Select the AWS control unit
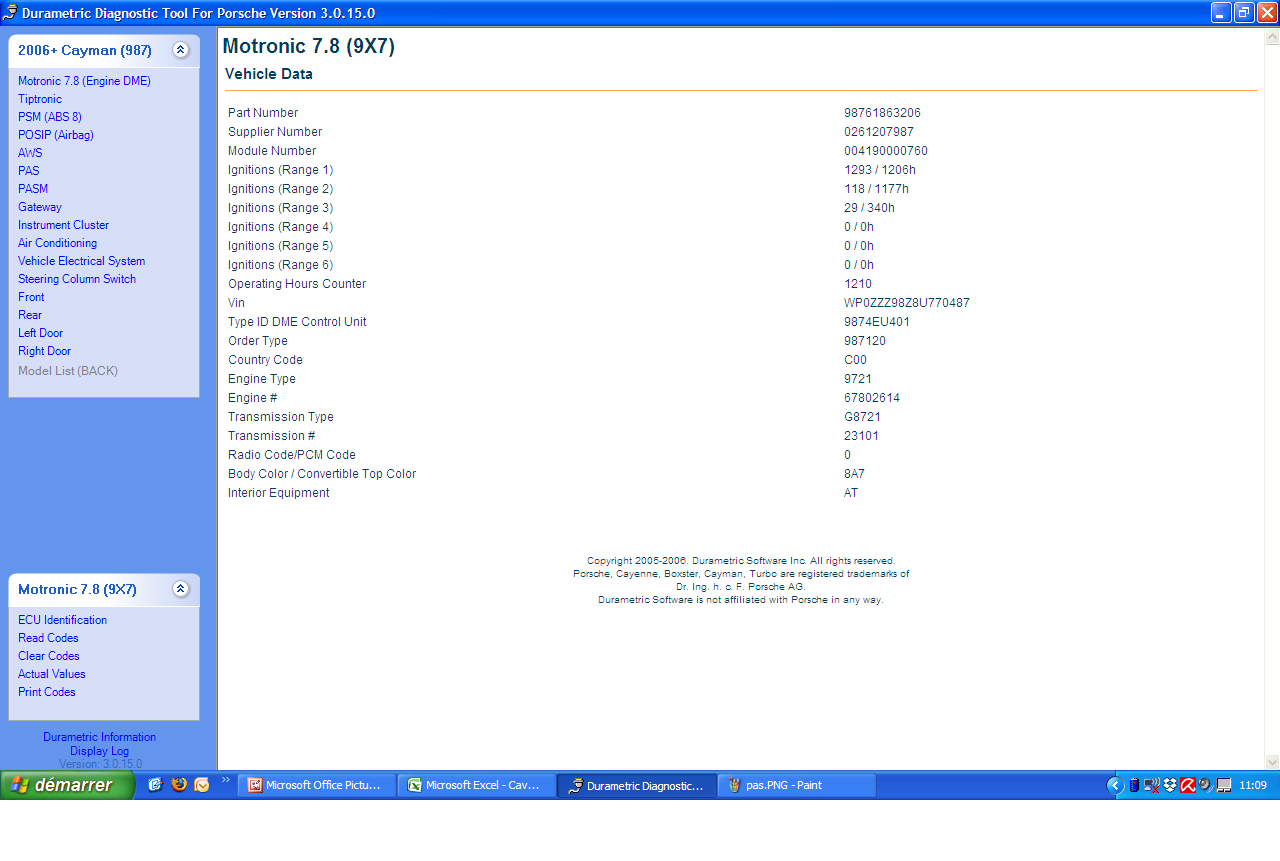The width and height of the screenshot is (1280, 861). click(x=30, y=153)
